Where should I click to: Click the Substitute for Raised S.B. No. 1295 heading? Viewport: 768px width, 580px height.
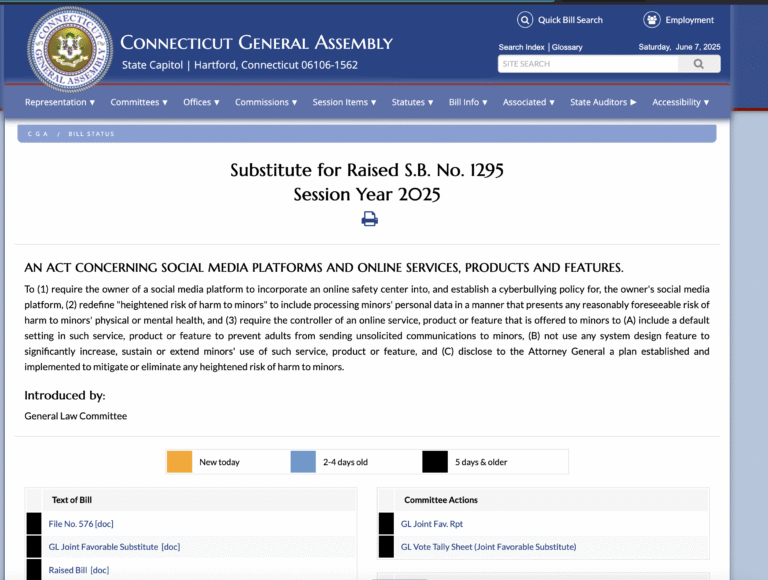(367, 170)
